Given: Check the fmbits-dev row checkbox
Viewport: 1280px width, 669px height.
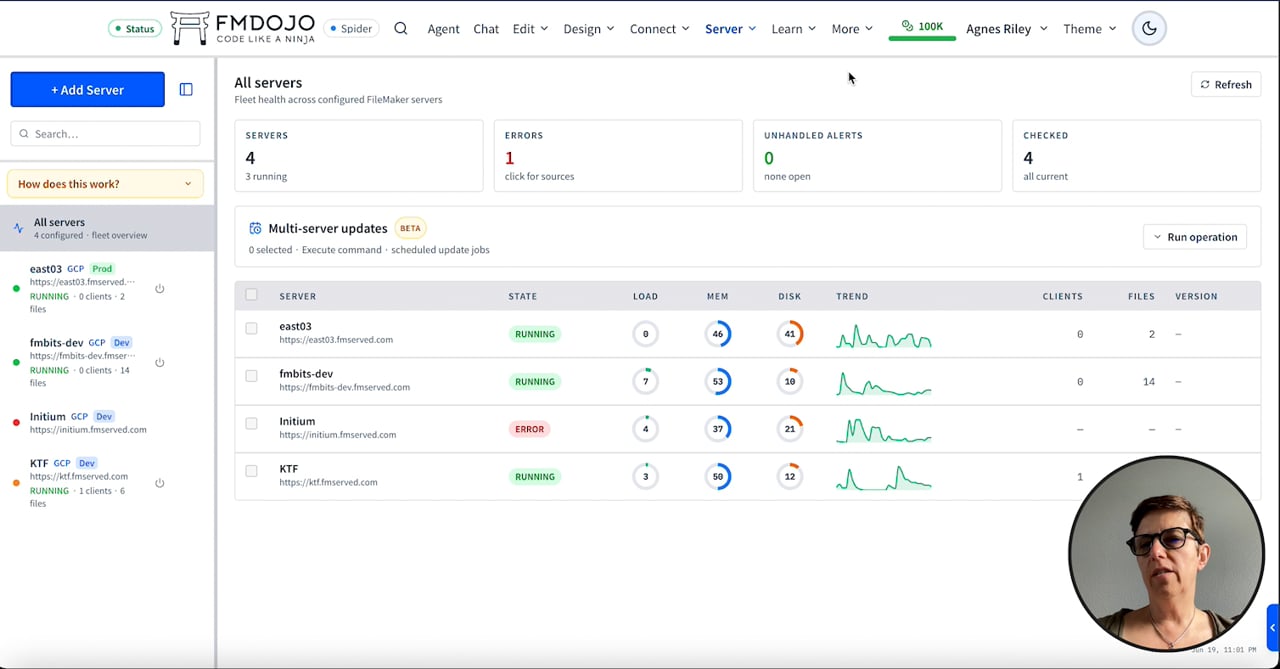Looking at the screenshot, I should (x=251, y=376).
